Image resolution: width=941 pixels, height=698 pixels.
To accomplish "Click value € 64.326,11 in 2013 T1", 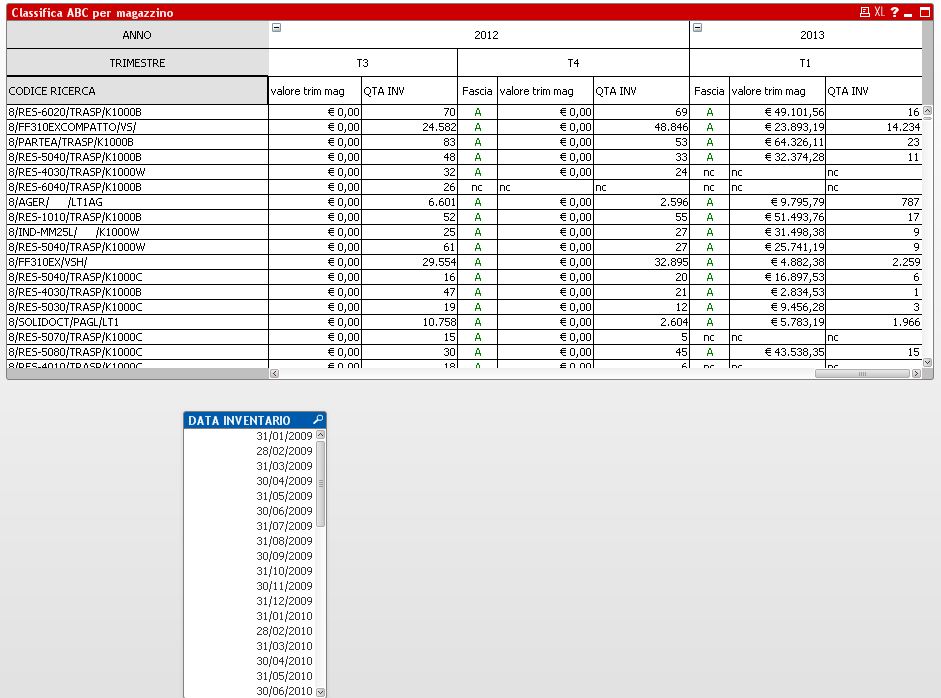I will pyautogui.click(x=777, y=142).
